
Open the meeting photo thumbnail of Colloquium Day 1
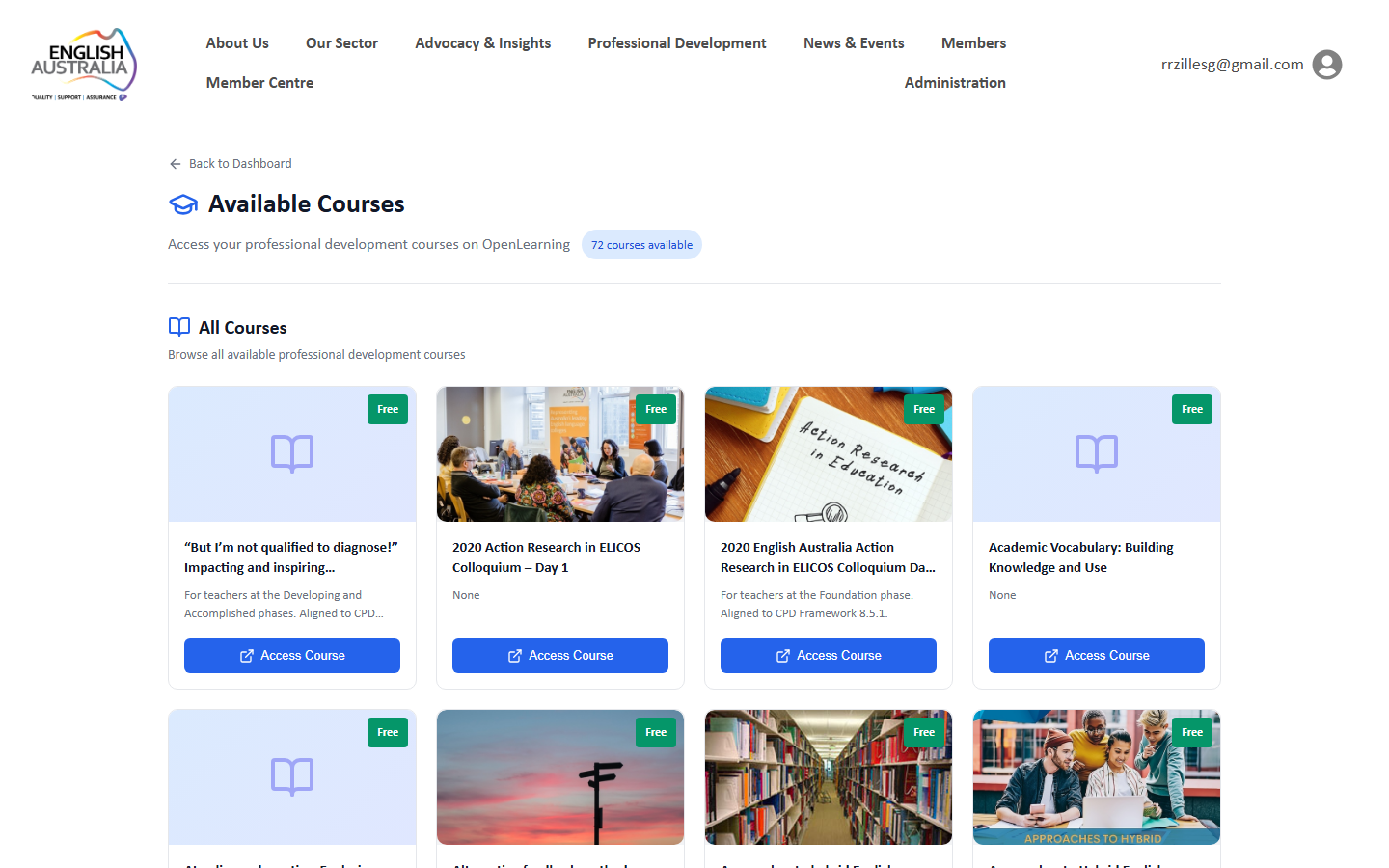coord(560,454)
